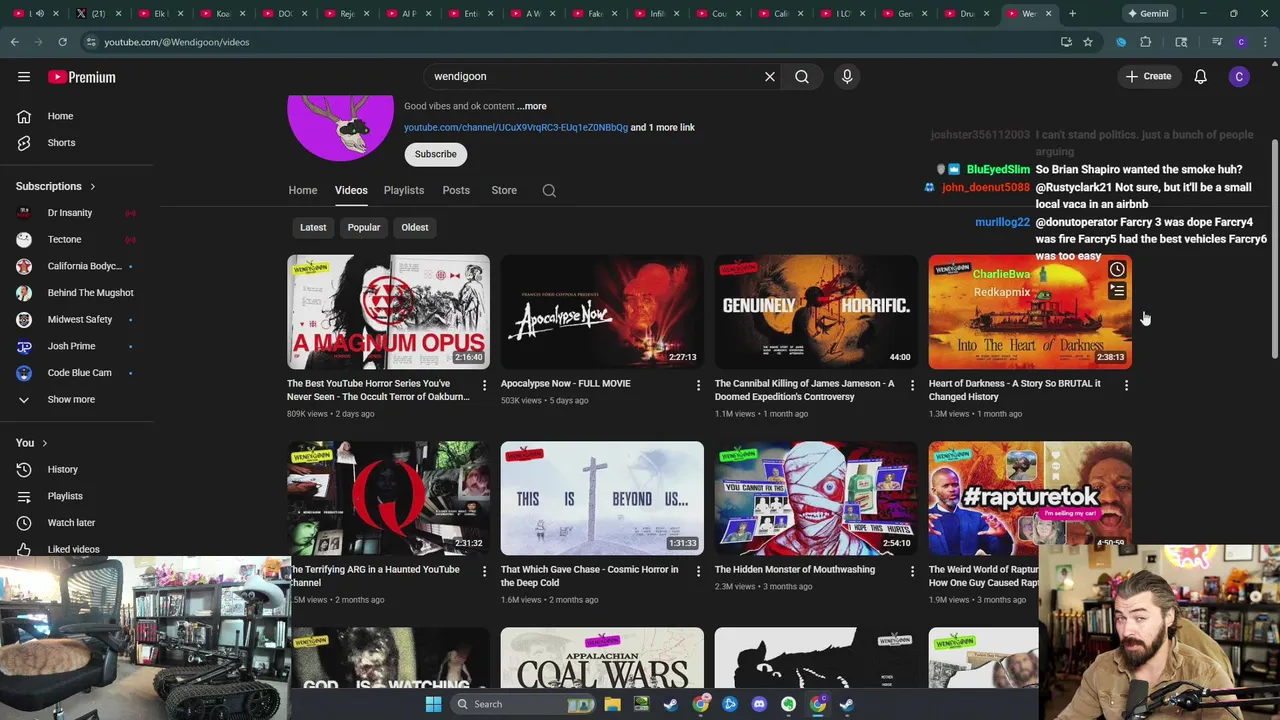Switch to the channel Videos tab
This screenshot has height=720, width=1280.
coord(351,190)
